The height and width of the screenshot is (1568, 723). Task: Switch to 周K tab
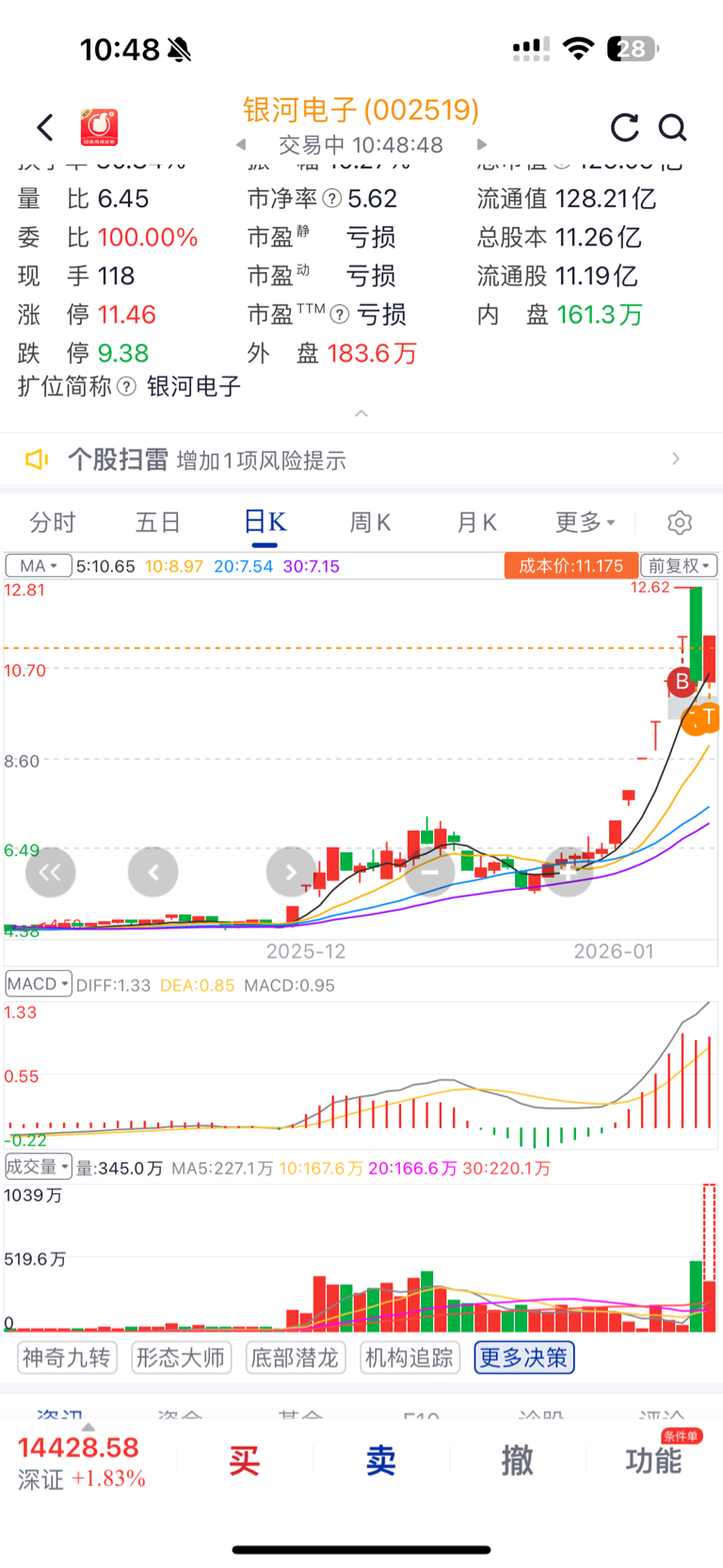coord(371,523)
